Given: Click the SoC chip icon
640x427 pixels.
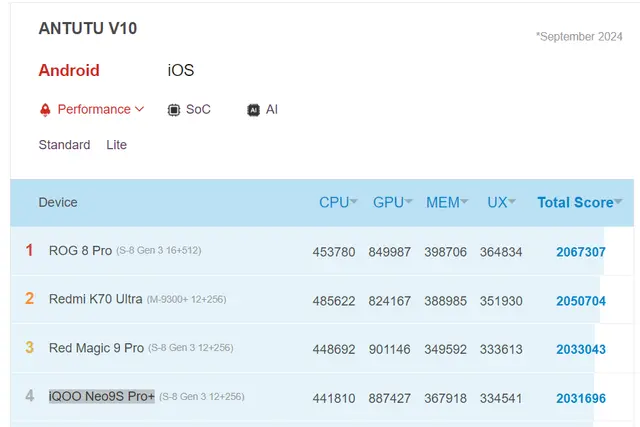Looking at the screenshot, I should coord(174,110).
